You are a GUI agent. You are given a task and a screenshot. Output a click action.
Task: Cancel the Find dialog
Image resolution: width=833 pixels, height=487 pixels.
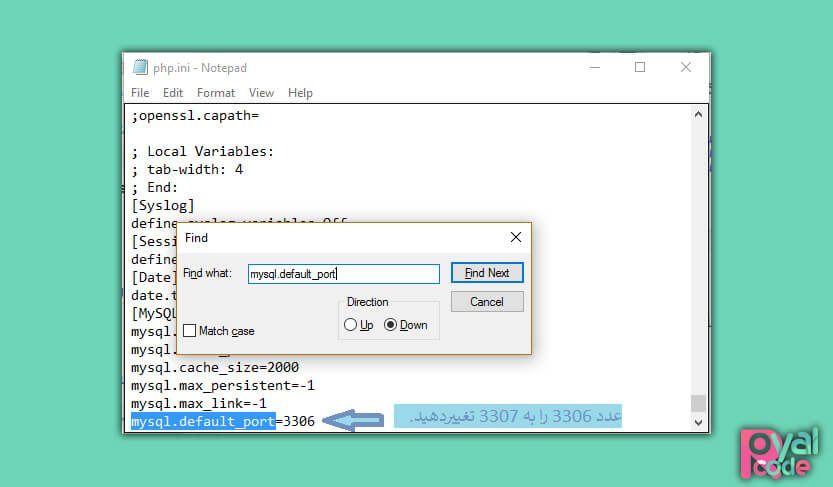(x=487, y=302)
